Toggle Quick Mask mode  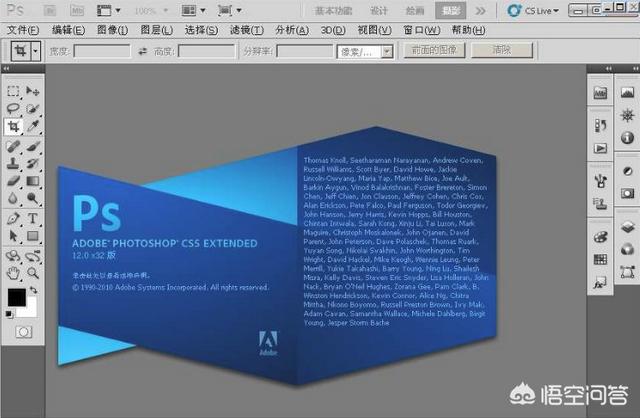click(23, 332)
